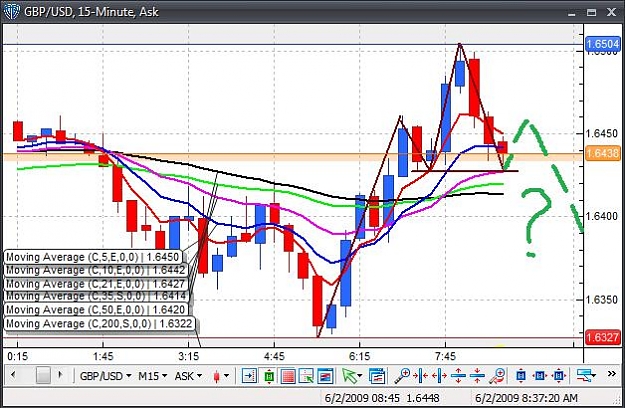Screen dimensions: 625x408
Task: Click the blue vertical-fit chart icon
Action: coord(521,375)
